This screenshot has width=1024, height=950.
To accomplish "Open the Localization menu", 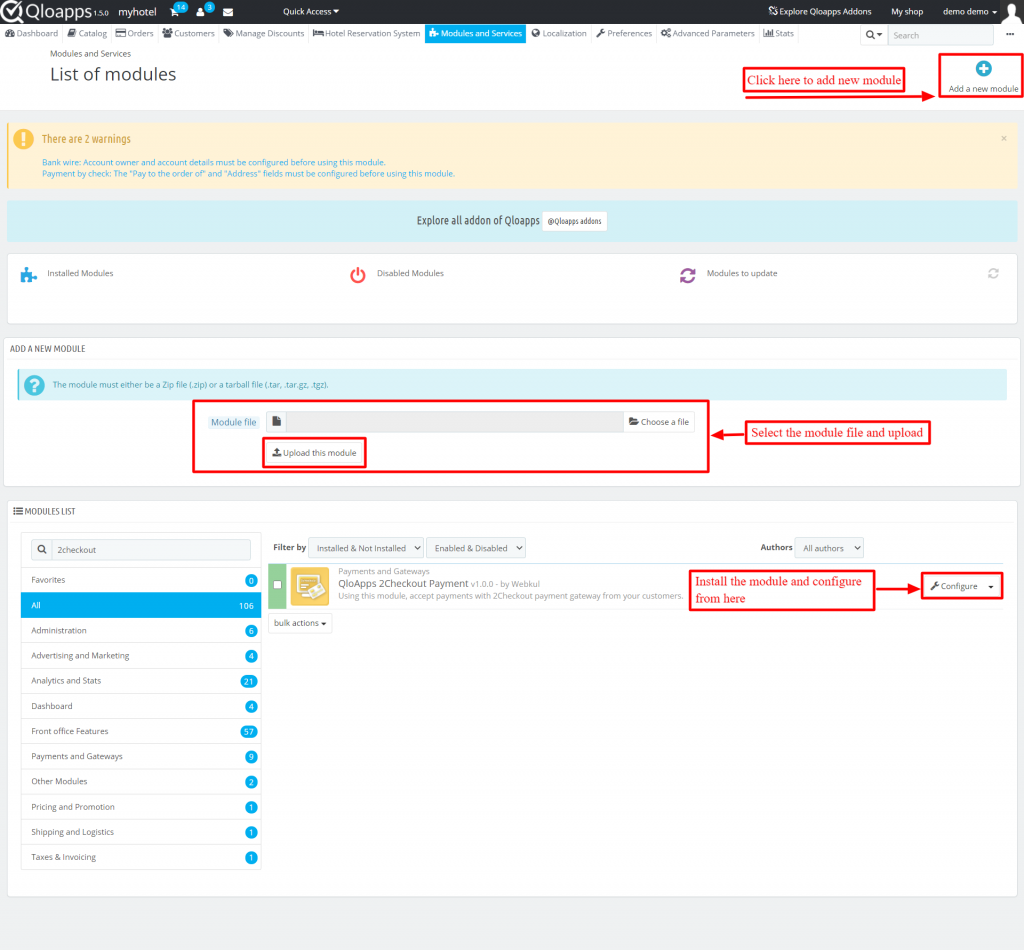I will point(559,33).
